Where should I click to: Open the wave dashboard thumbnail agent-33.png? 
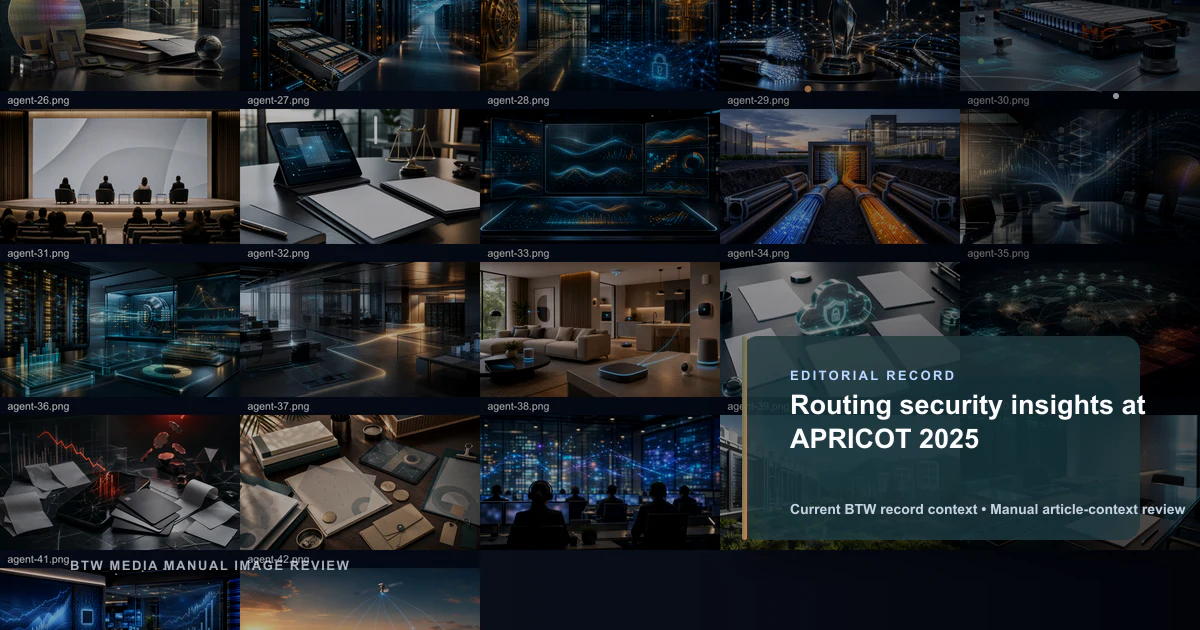pyautogui.click(x=600, y=177)
